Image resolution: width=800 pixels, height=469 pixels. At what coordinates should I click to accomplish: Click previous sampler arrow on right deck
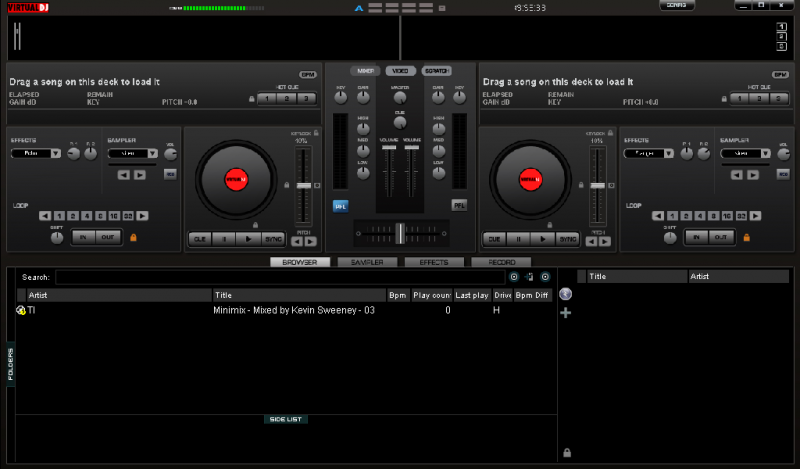737,175
